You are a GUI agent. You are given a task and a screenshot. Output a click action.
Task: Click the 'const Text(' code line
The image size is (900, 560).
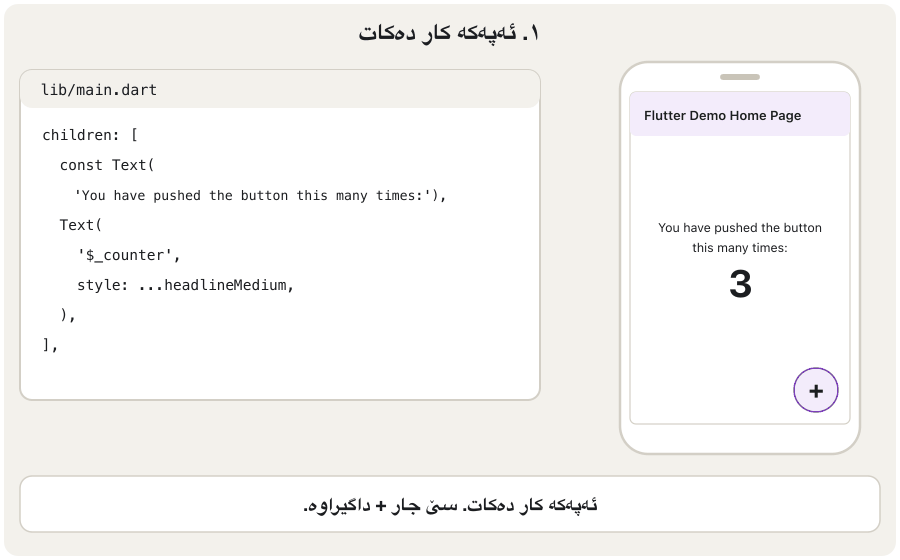tap(107, 165)
